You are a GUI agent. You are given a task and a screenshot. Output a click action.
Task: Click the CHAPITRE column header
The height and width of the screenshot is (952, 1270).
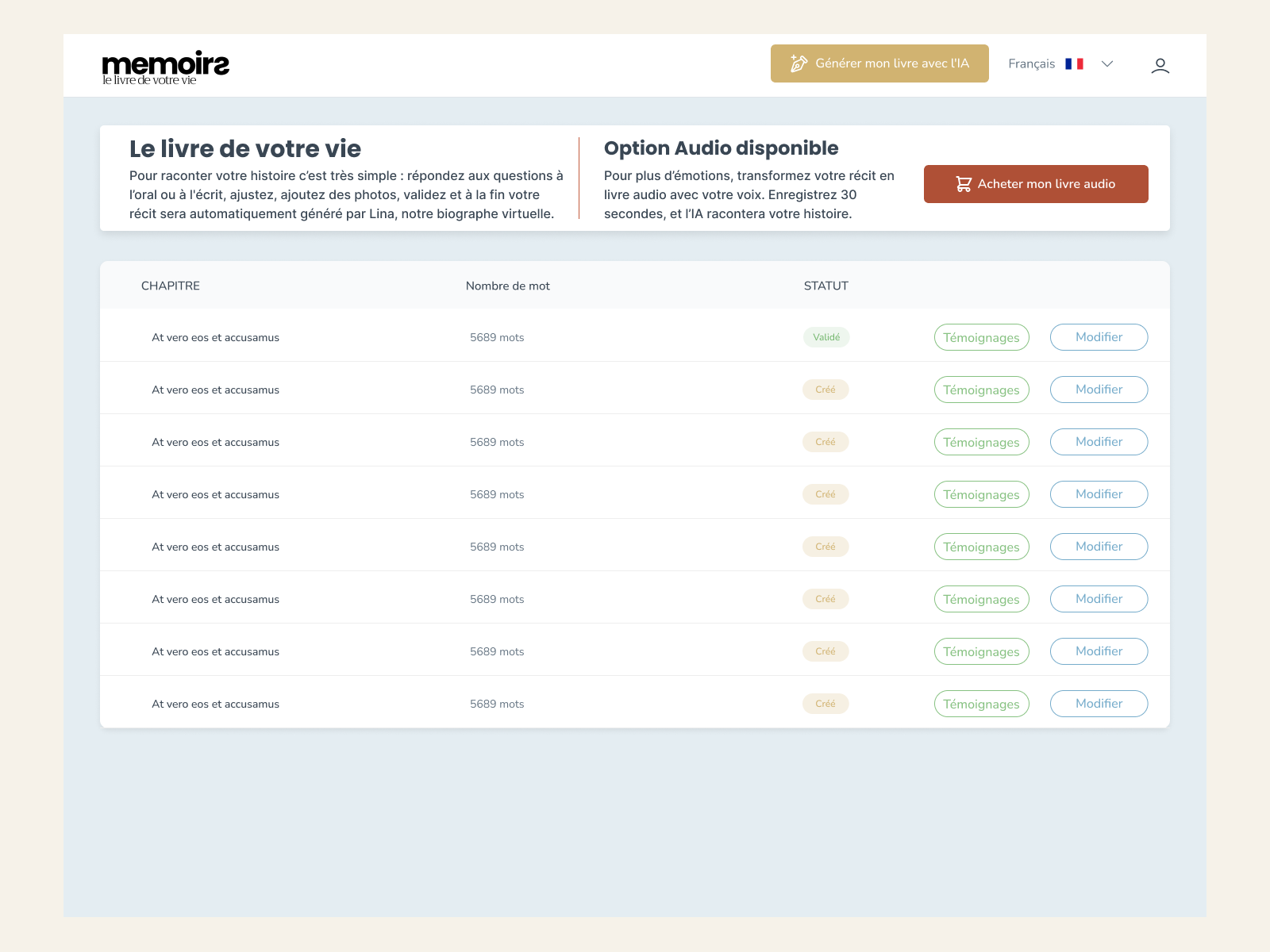pos(170,286)
